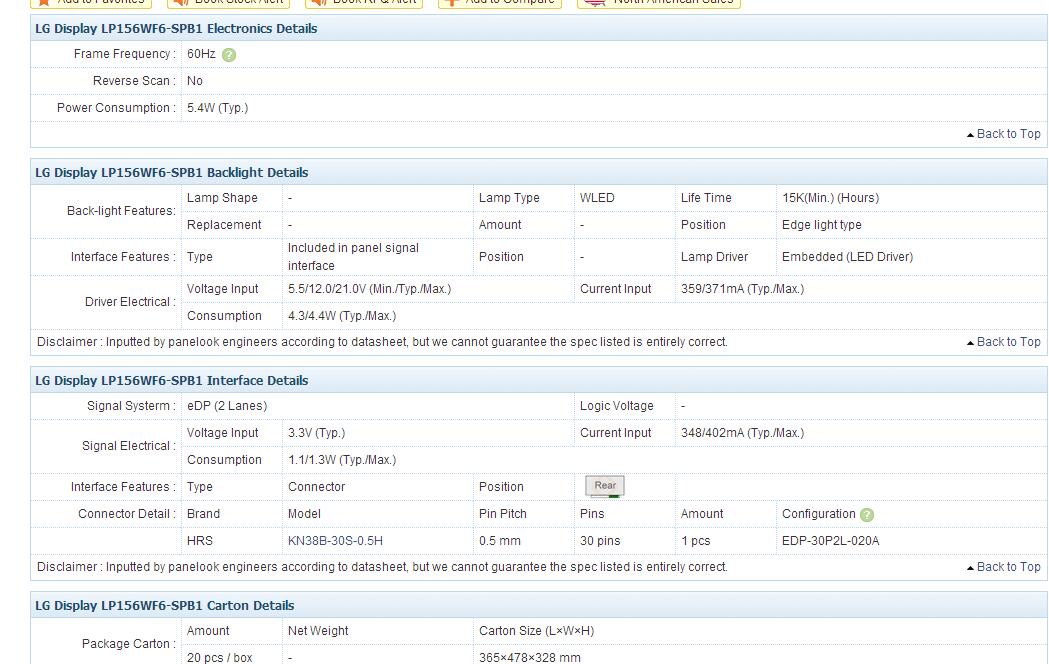
Task: Select the 5.4W (Typ.) power consumption value
Action: [217, 108]
